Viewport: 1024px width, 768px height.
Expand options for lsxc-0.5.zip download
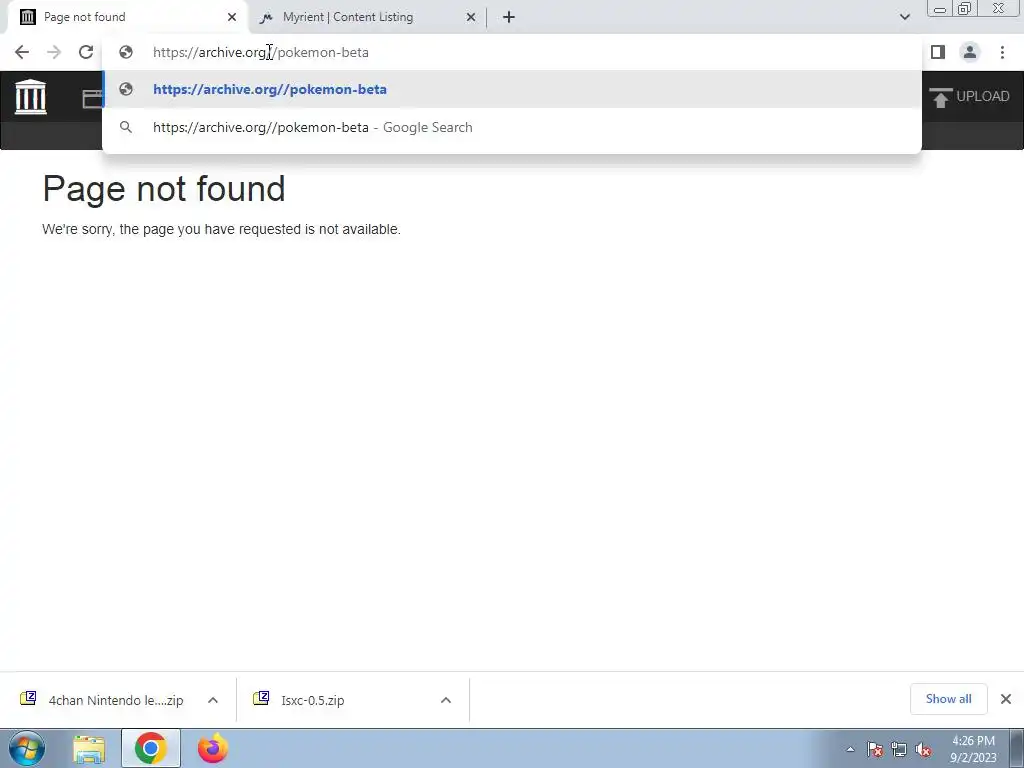point(446,700)
